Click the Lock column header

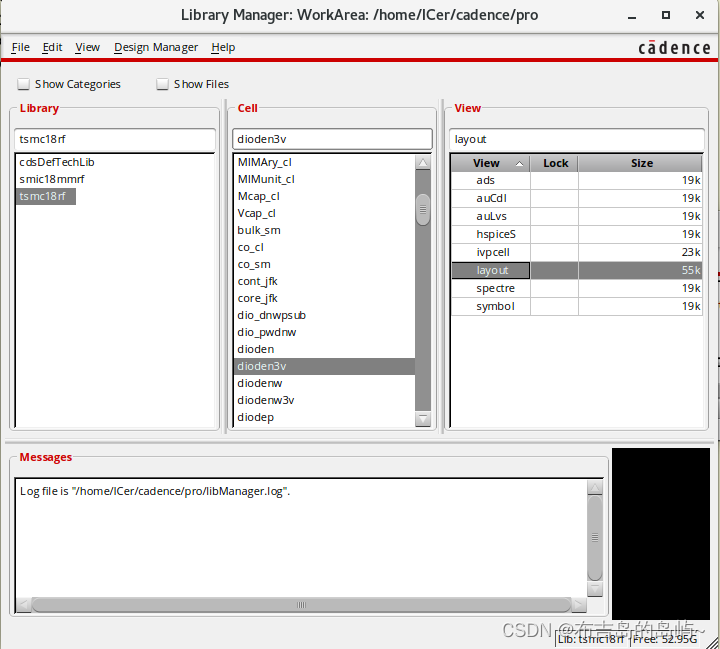pyautogui.click(x=555, y=163)
